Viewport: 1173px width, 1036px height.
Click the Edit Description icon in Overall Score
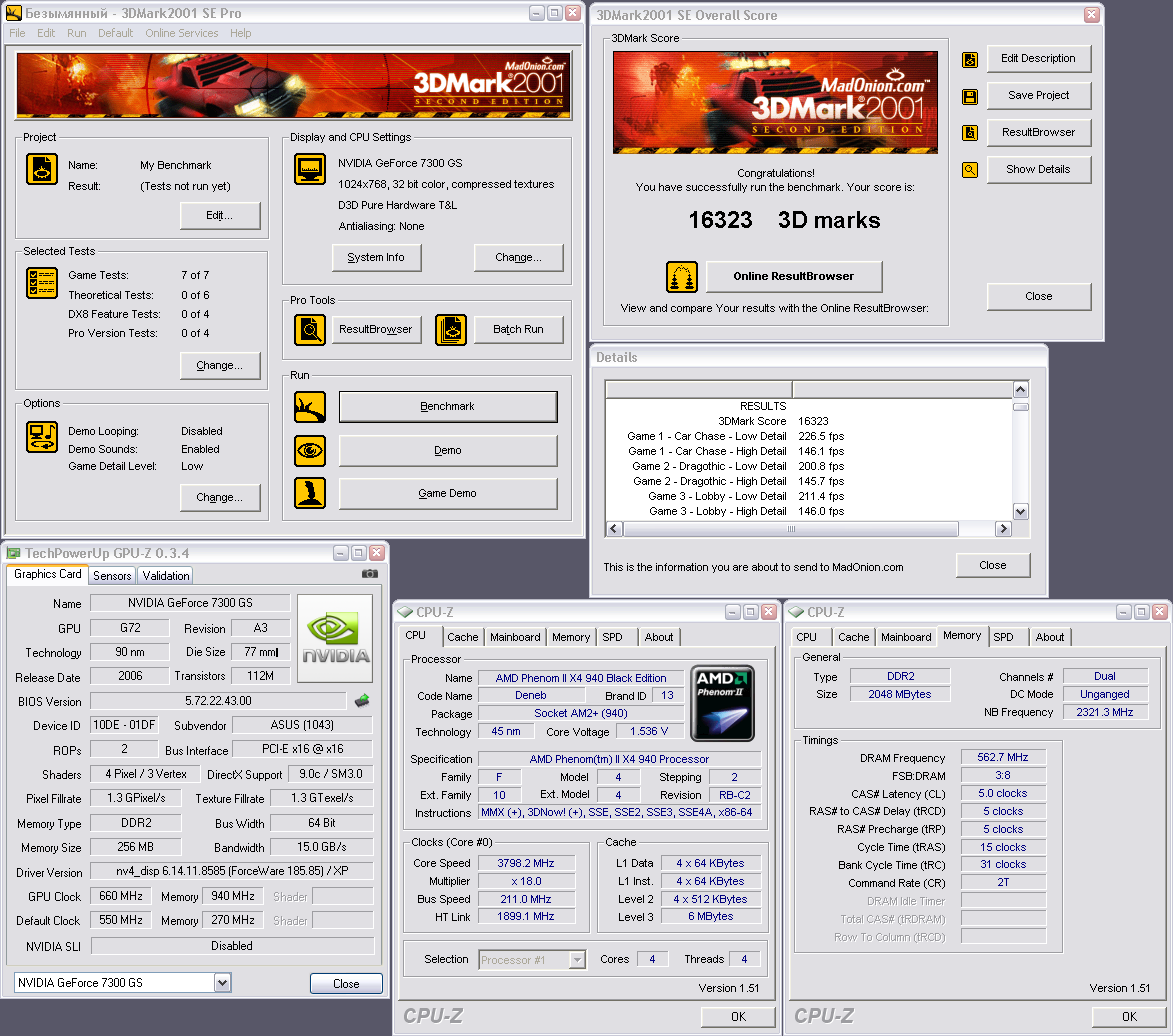(x=970, y=60)
